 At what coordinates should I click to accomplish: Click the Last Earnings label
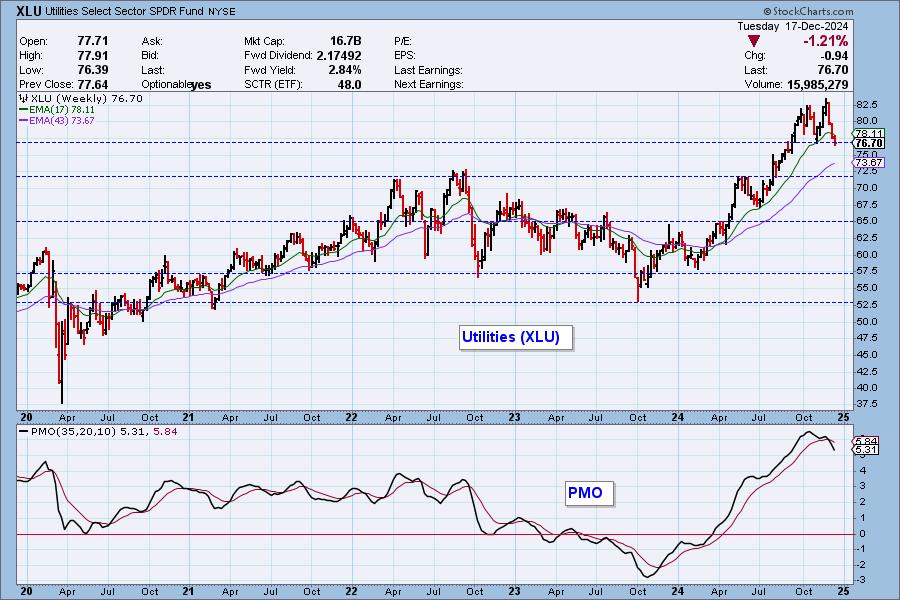[x=428, y=70]
